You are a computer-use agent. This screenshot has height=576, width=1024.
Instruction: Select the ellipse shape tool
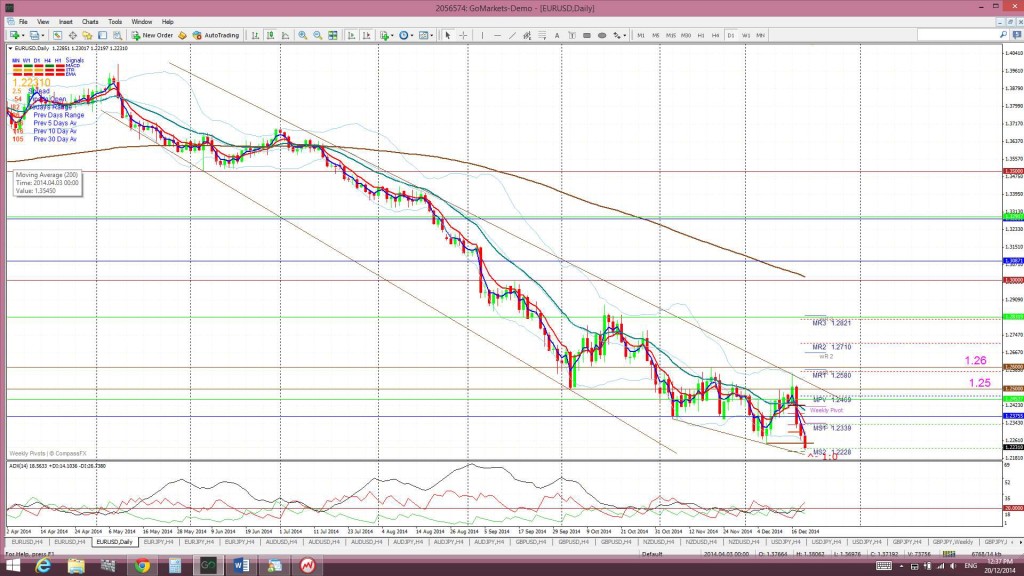pyautogui.click(x=602, y=35)
